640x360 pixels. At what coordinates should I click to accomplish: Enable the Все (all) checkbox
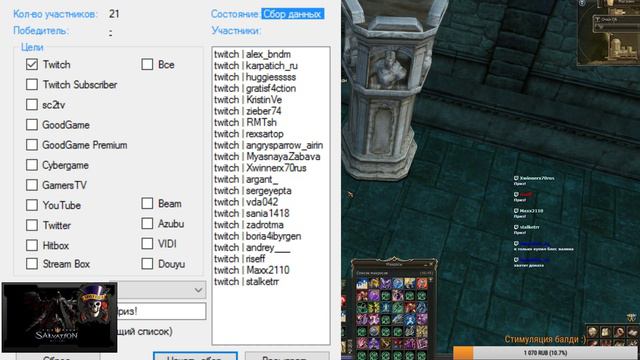[x=147, y=64]
